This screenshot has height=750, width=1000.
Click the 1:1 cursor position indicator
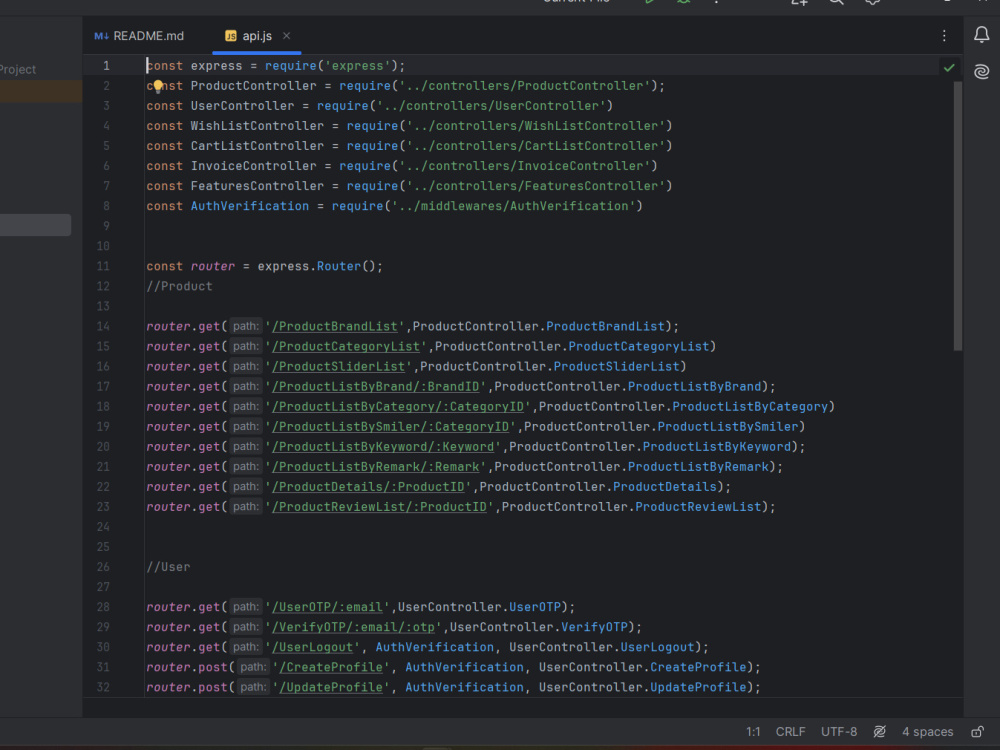click(753, 732)
